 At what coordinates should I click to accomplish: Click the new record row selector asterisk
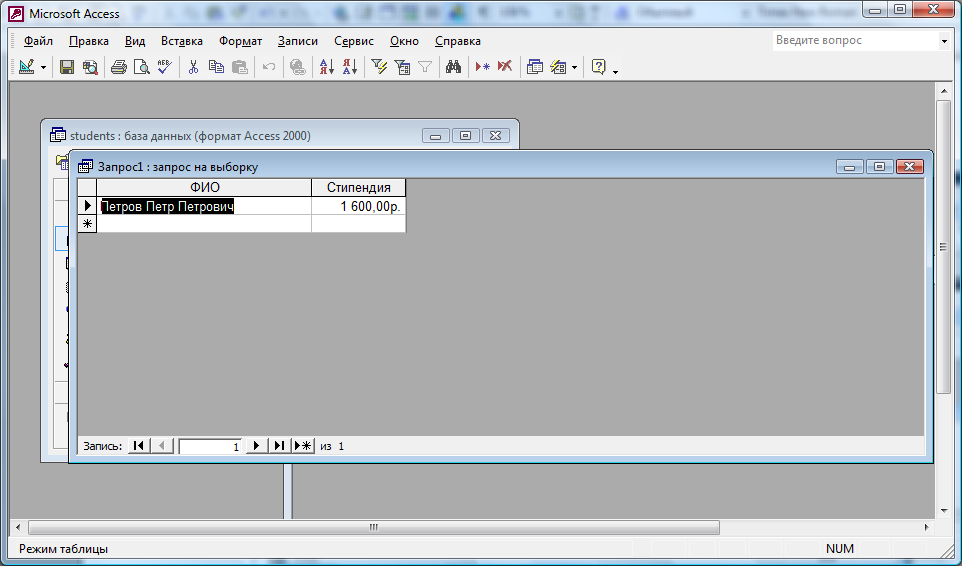87,224
